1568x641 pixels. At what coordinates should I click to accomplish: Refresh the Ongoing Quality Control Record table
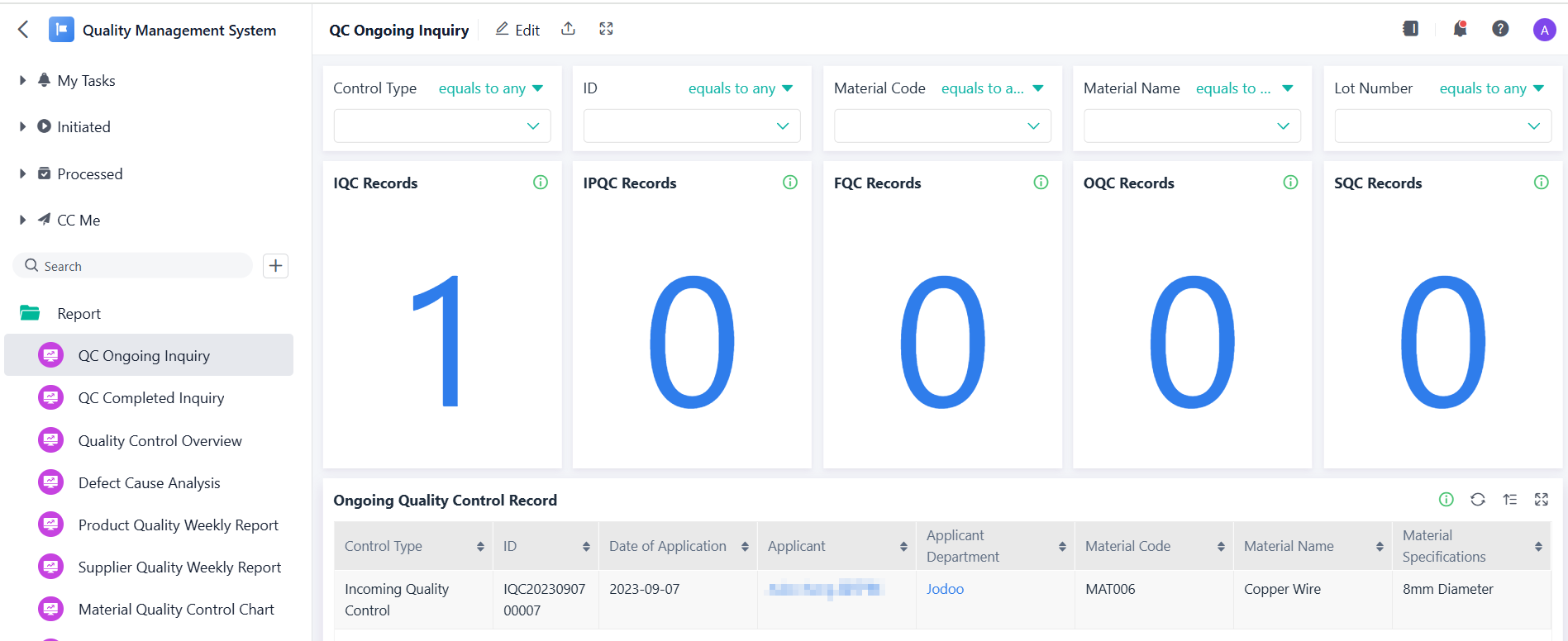coord(1478,500)
